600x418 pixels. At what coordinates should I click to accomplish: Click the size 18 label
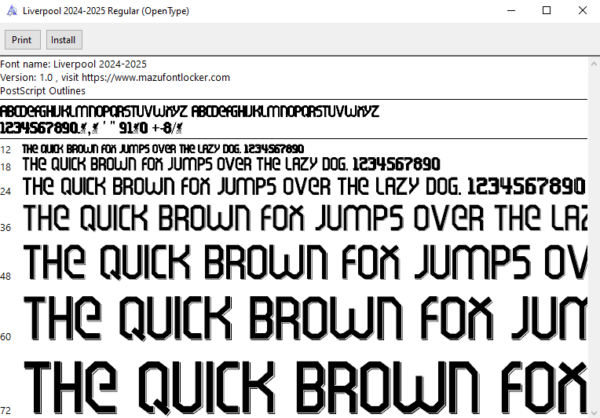6,167
